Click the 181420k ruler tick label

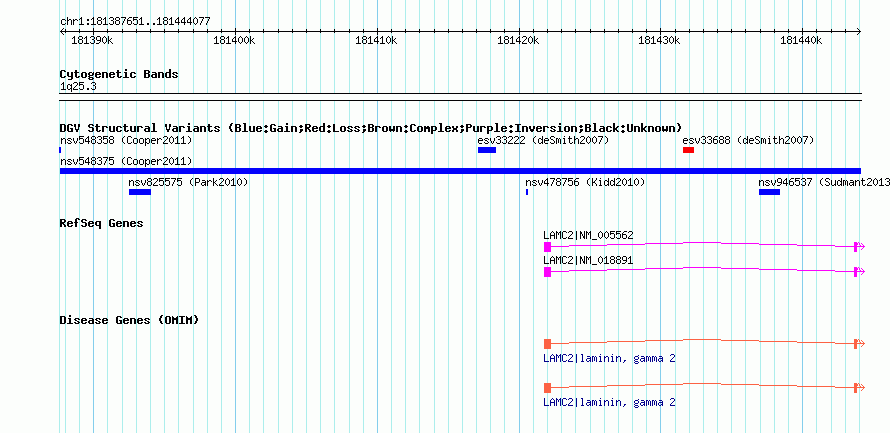518,40
